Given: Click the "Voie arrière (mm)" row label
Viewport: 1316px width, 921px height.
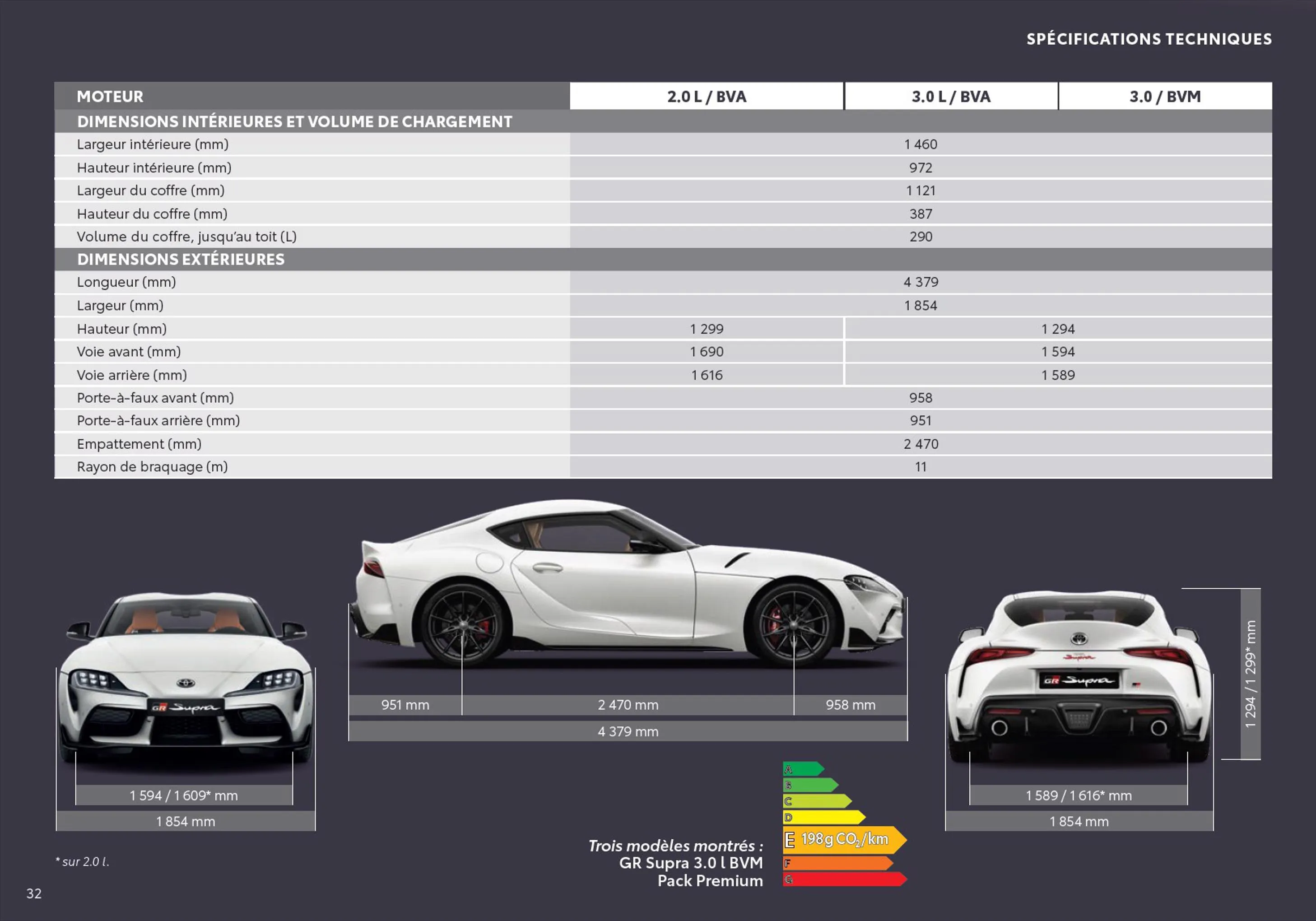Looking at the screenshot, I should pyautogui.click(x=132, y=375).
